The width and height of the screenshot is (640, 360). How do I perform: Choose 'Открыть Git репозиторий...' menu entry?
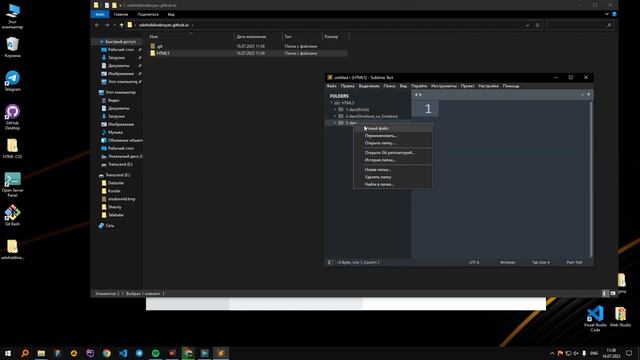pos(393,153)
